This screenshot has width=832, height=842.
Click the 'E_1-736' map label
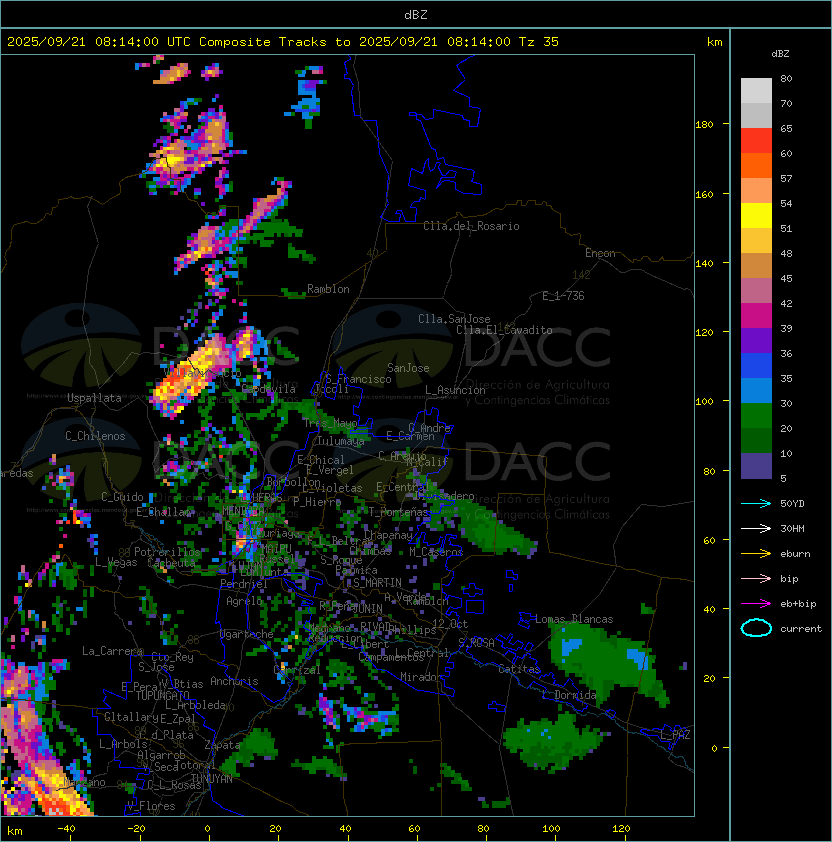point(563,296)
